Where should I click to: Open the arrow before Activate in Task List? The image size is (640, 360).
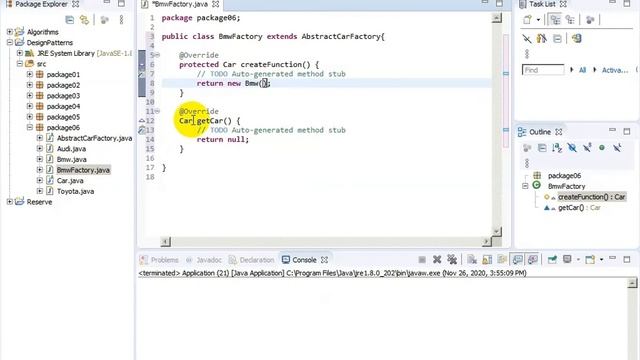click(595, 70)
